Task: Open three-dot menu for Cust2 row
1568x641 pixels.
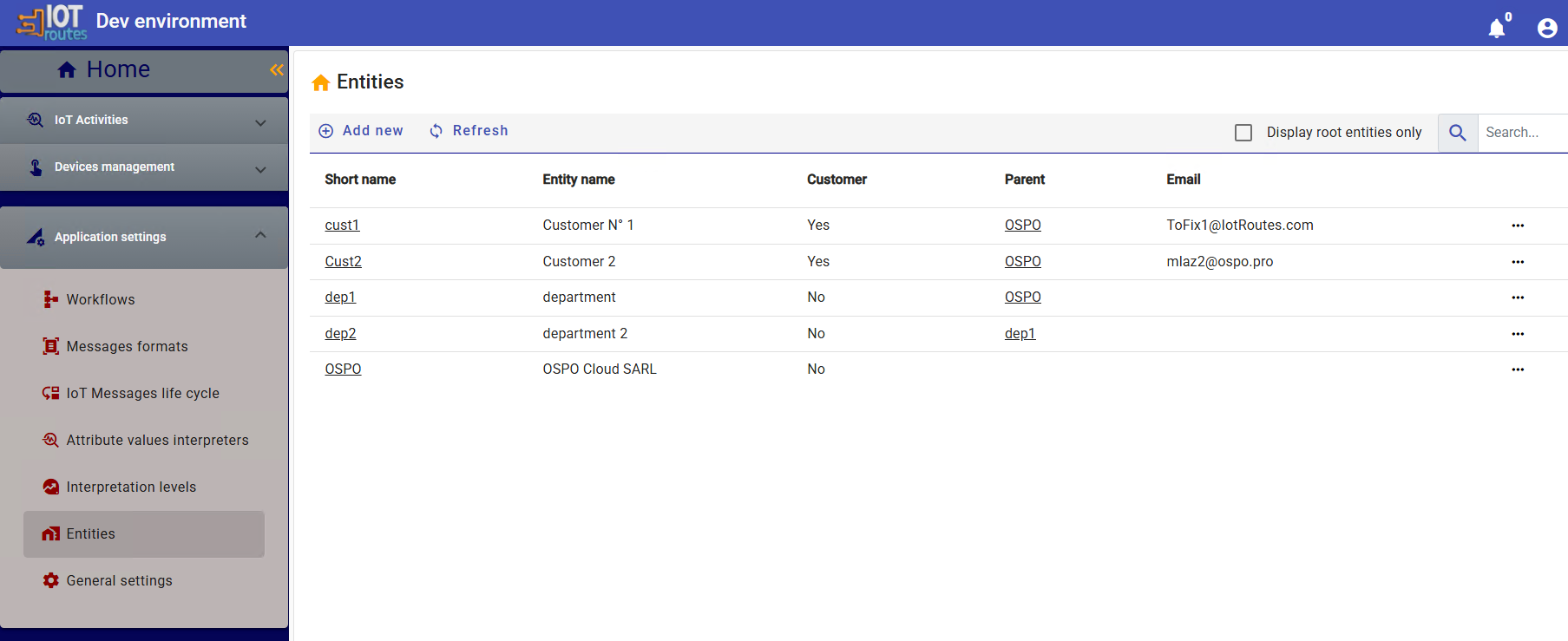Action: pyautogui.click(x=1517, y=262)
